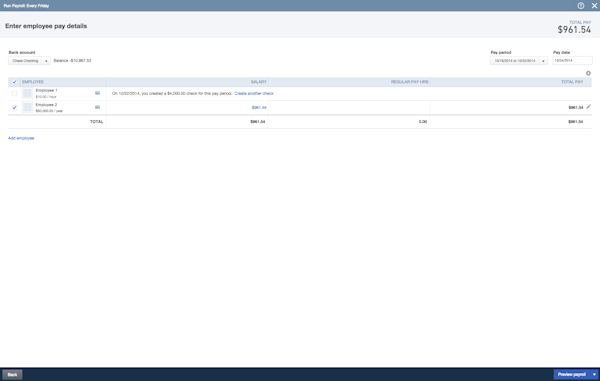Image resolution: width=600 pixels, height=381 pixels.
Task: Click the total regular hours 0.00 value
Action: (423, 122)
